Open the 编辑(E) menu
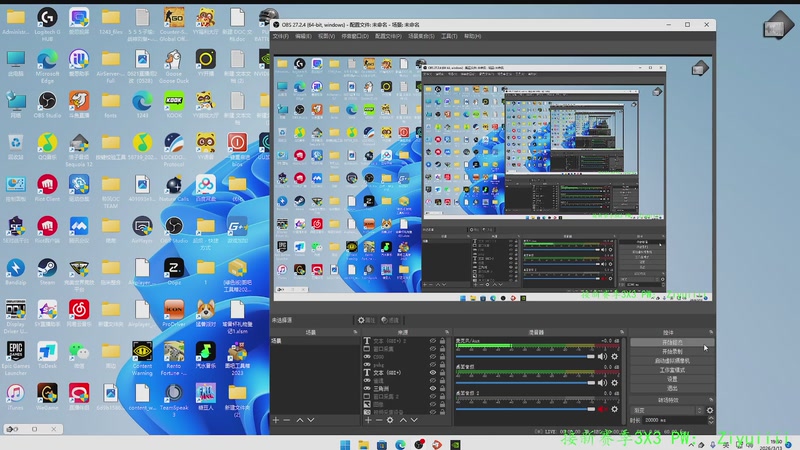Viewport: 800px width, 450px height. [303, 36]
